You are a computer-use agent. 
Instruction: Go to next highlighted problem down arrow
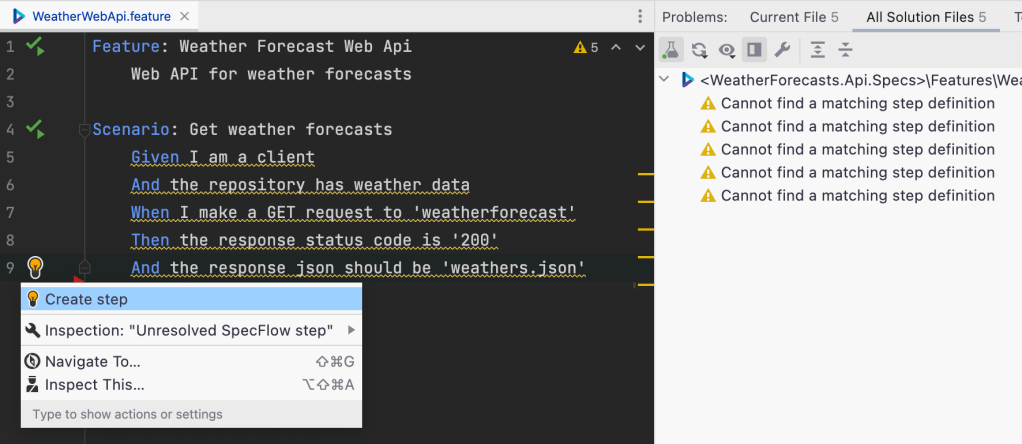tap(638, 47)
